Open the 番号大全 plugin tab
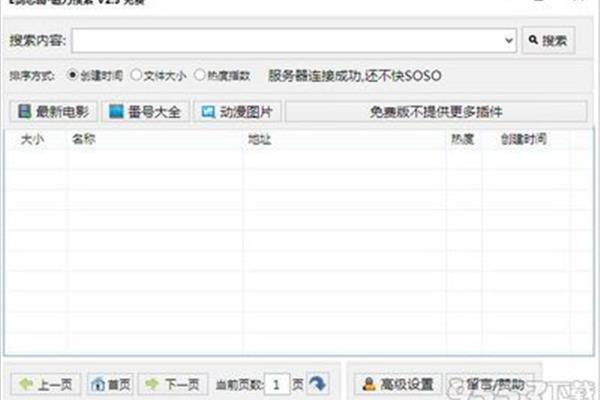 pos(145,112)
